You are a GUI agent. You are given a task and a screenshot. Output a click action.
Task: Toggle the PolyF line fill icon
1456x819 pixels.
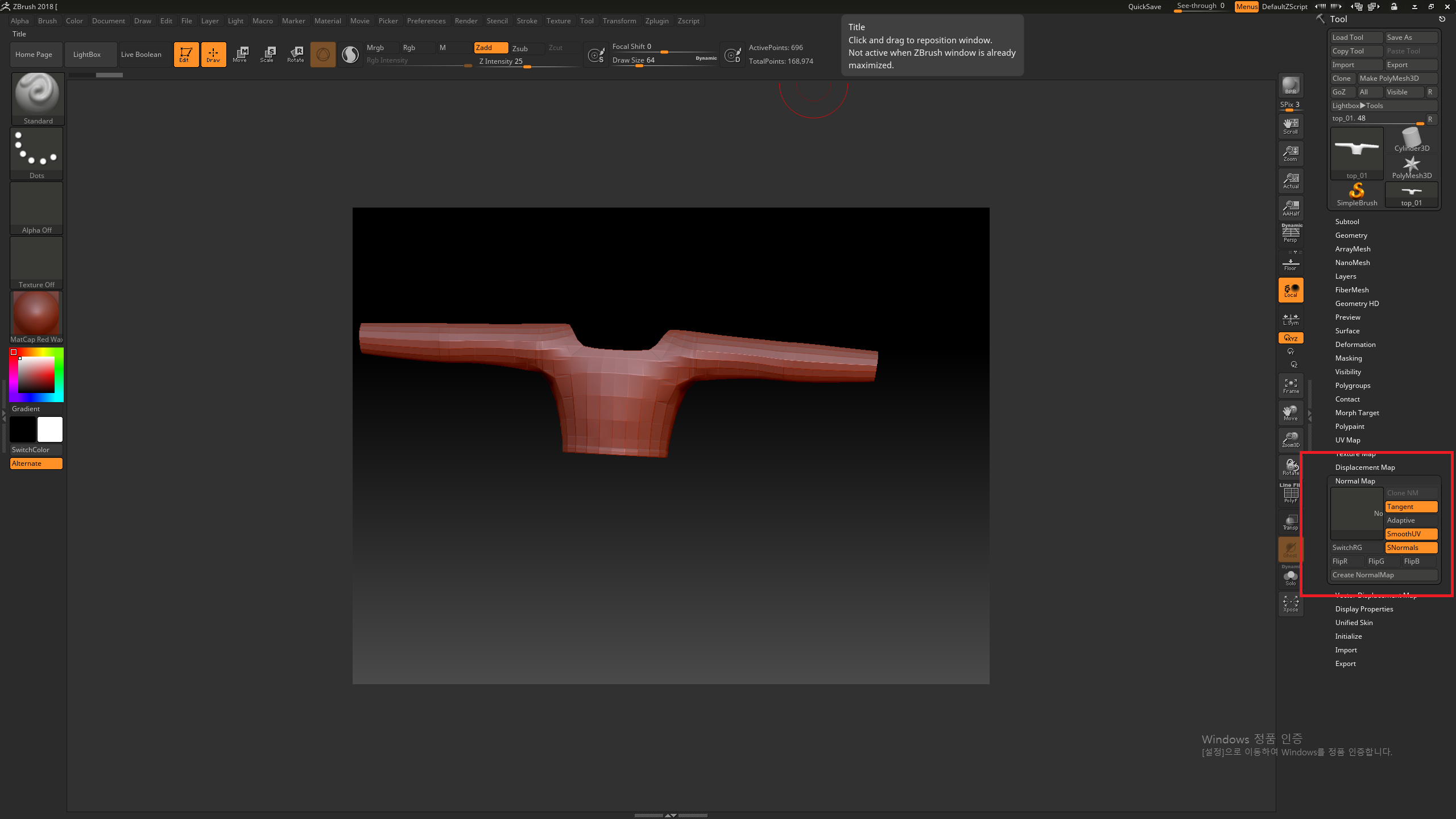[x=1290, y=494]
